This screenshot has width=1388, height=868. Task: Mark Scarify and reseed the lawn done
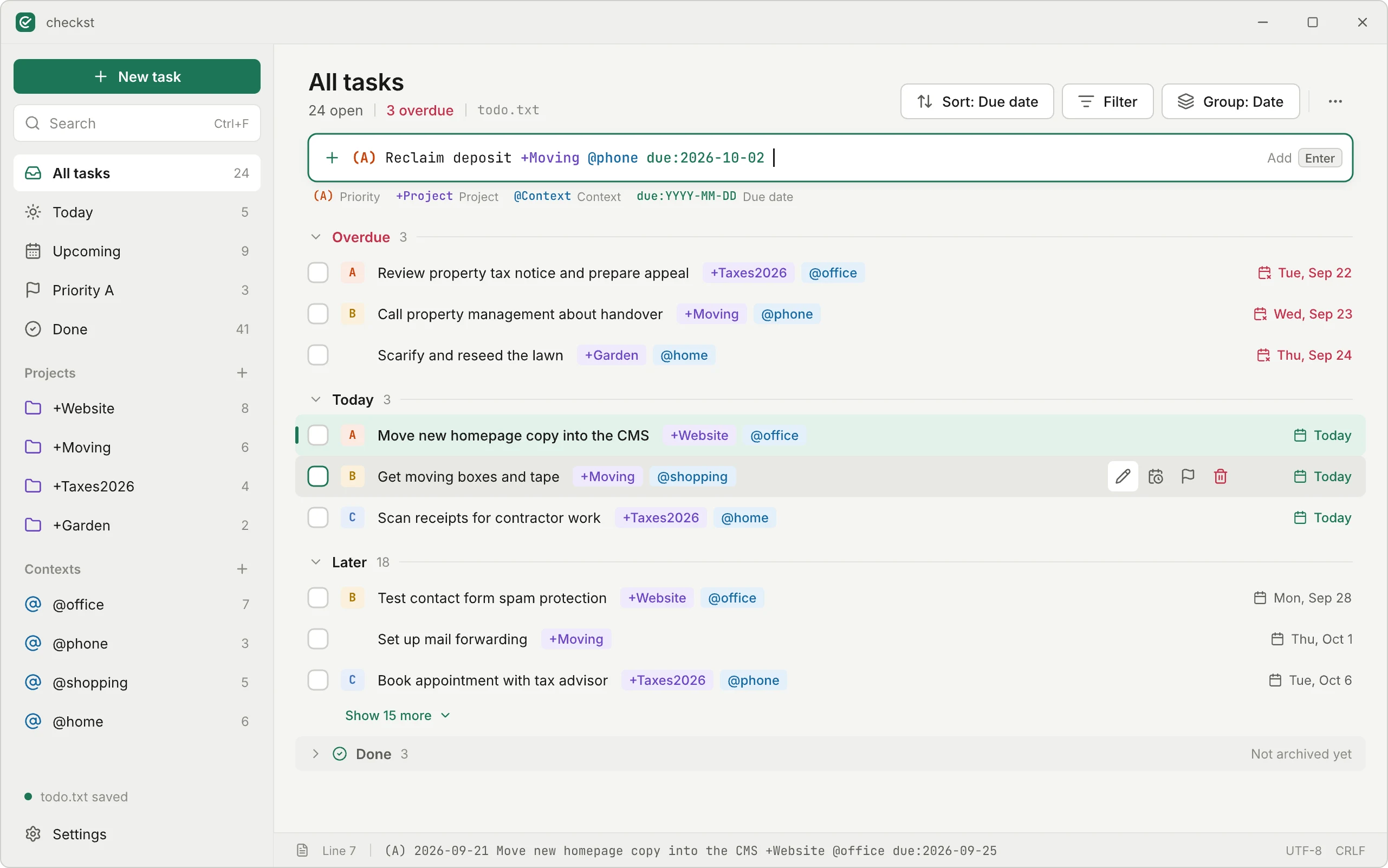pos(318,355)
